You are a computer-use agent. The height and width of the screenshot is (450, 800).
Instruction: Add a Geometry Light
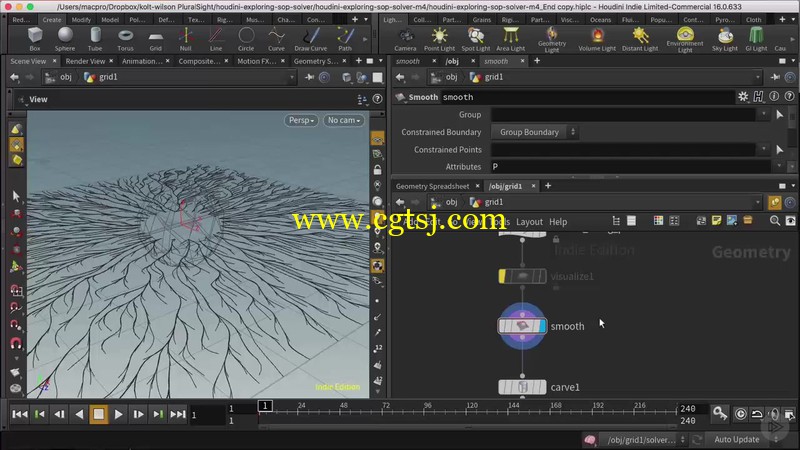tap(552, 40)
